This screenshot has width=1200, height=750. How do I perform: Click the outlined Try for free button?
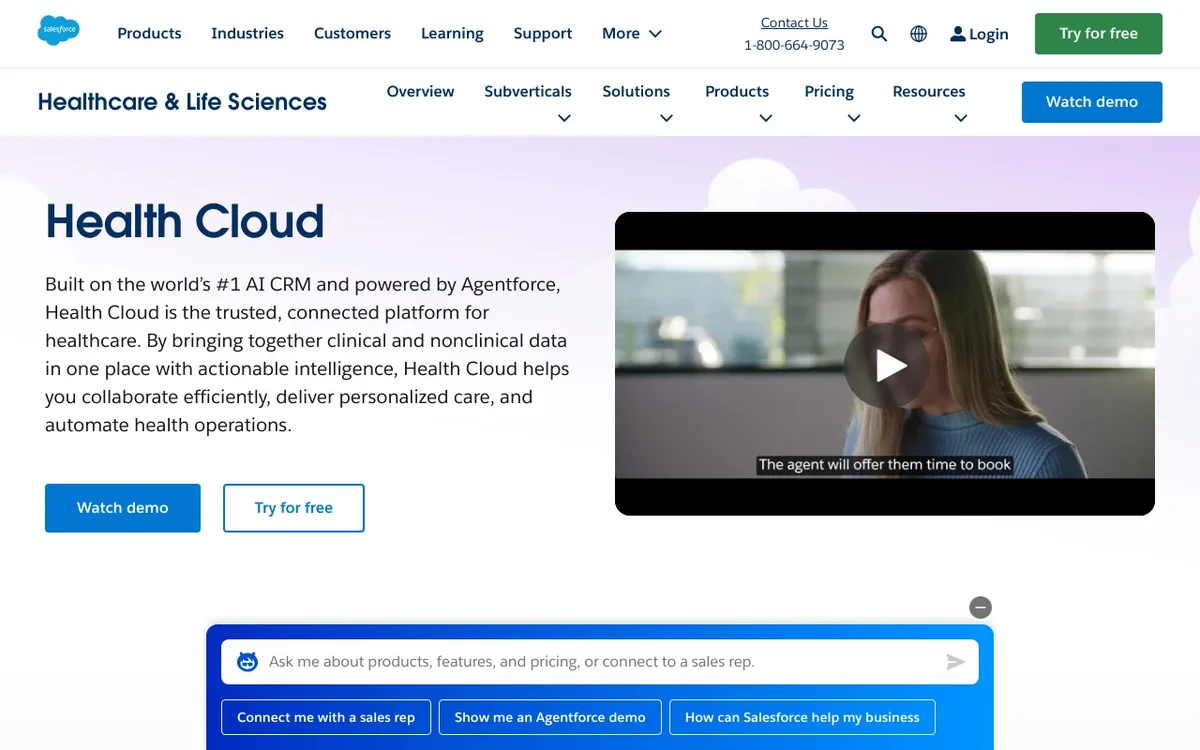point(294,508)
